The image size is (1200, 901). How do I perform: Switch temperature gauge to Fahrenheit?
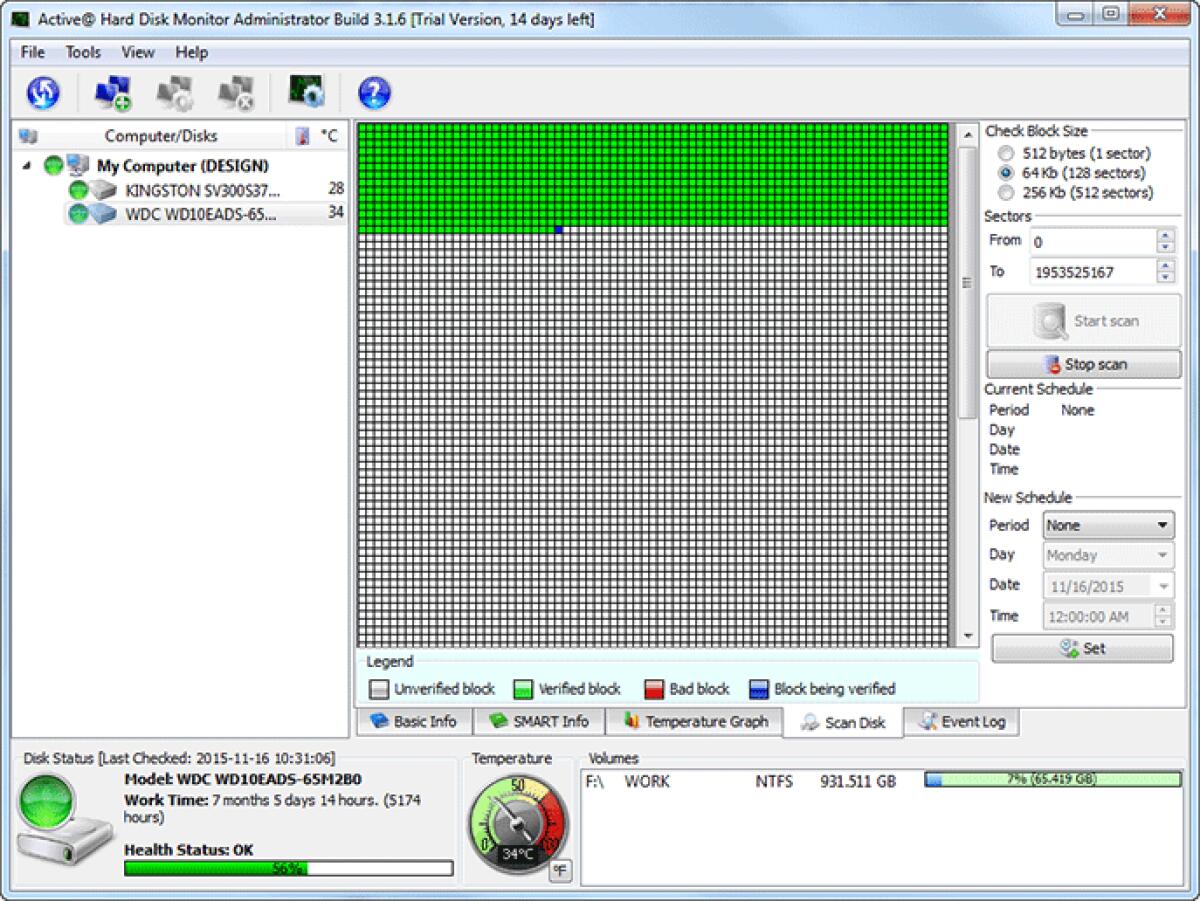(560, 871)
